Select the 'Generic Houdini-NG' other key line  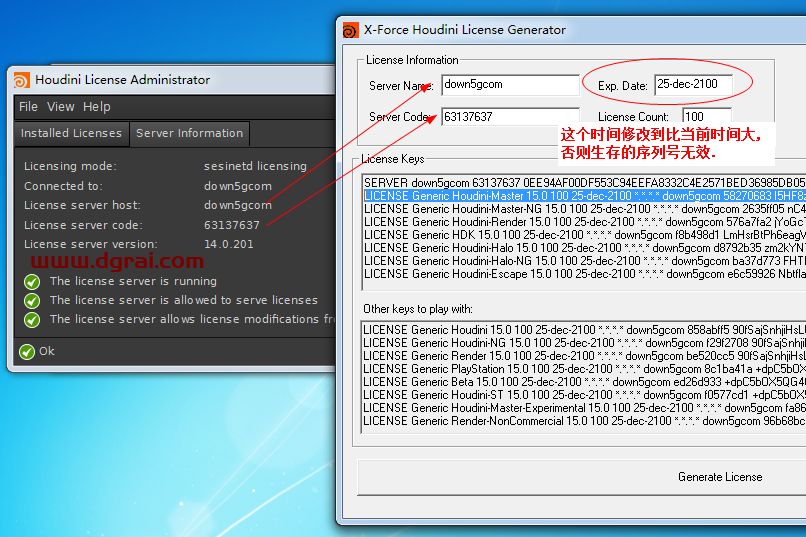pos(584,343)
